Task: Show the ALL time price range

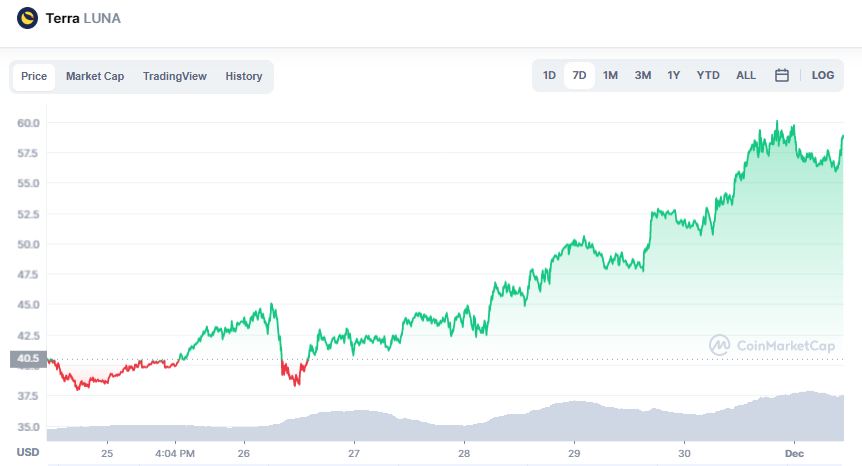Action: tap(746, 75)
